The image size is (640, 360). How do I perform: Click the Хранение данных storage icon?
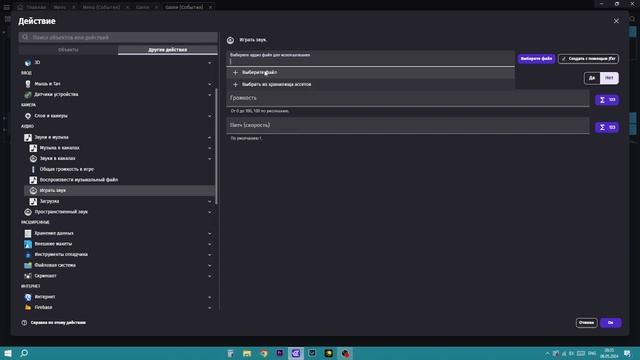(x=28, y=233)
